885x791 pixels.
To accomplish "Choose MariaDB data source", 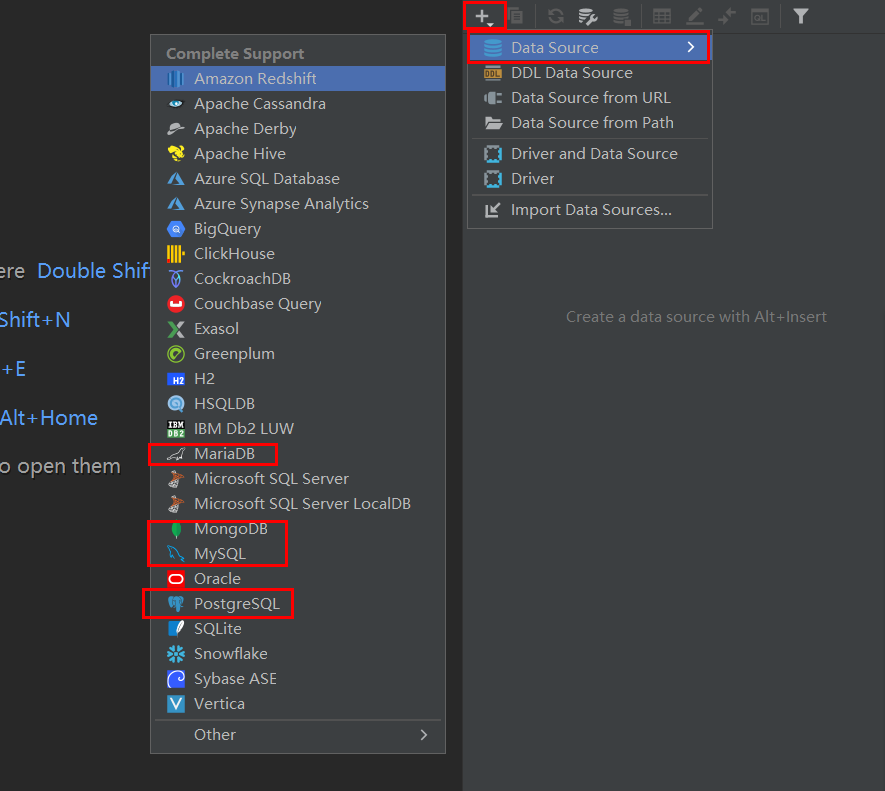I will click(x=298, y=454).
